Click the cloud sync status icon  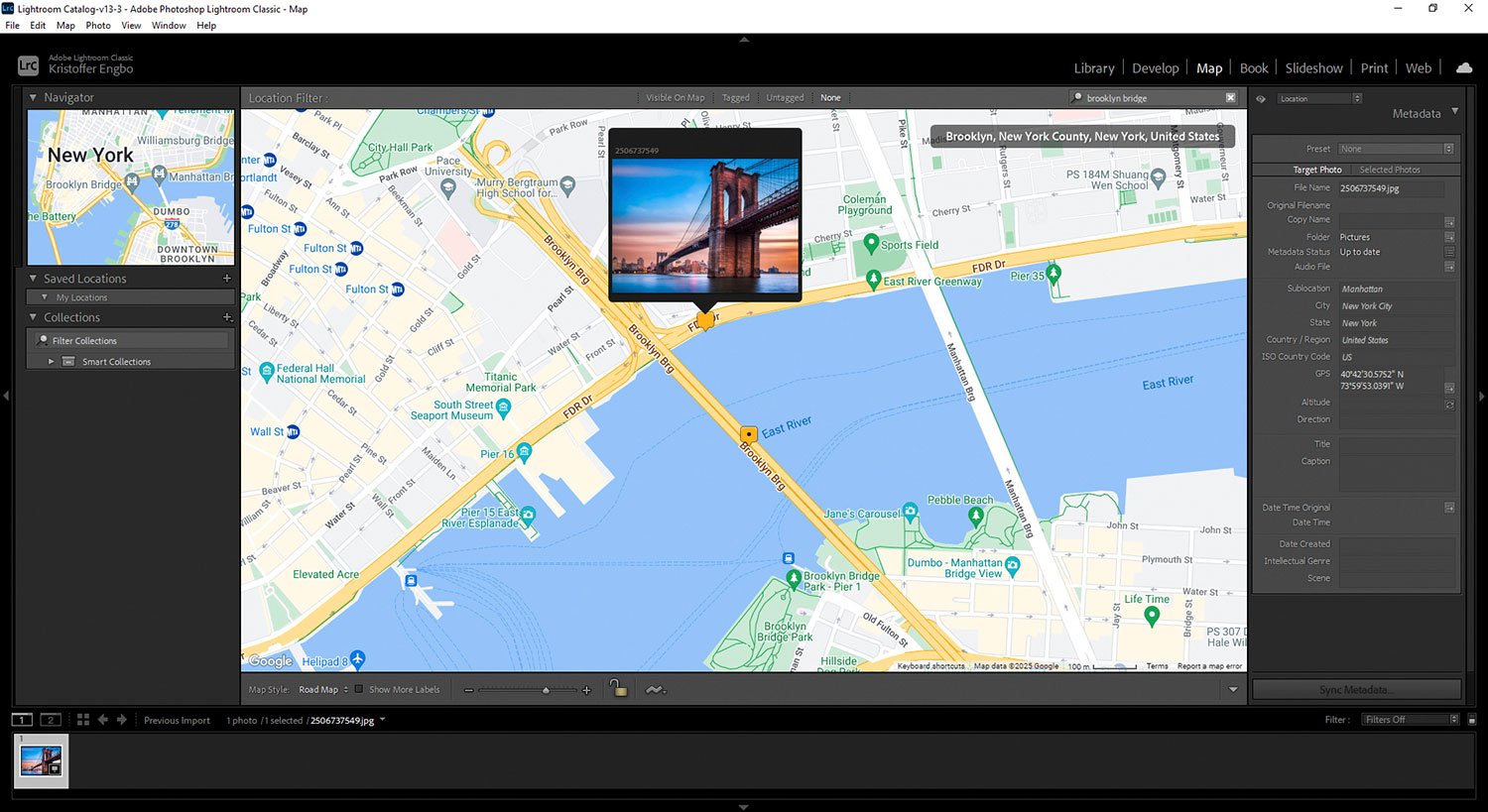click(x=1463, y=68)
